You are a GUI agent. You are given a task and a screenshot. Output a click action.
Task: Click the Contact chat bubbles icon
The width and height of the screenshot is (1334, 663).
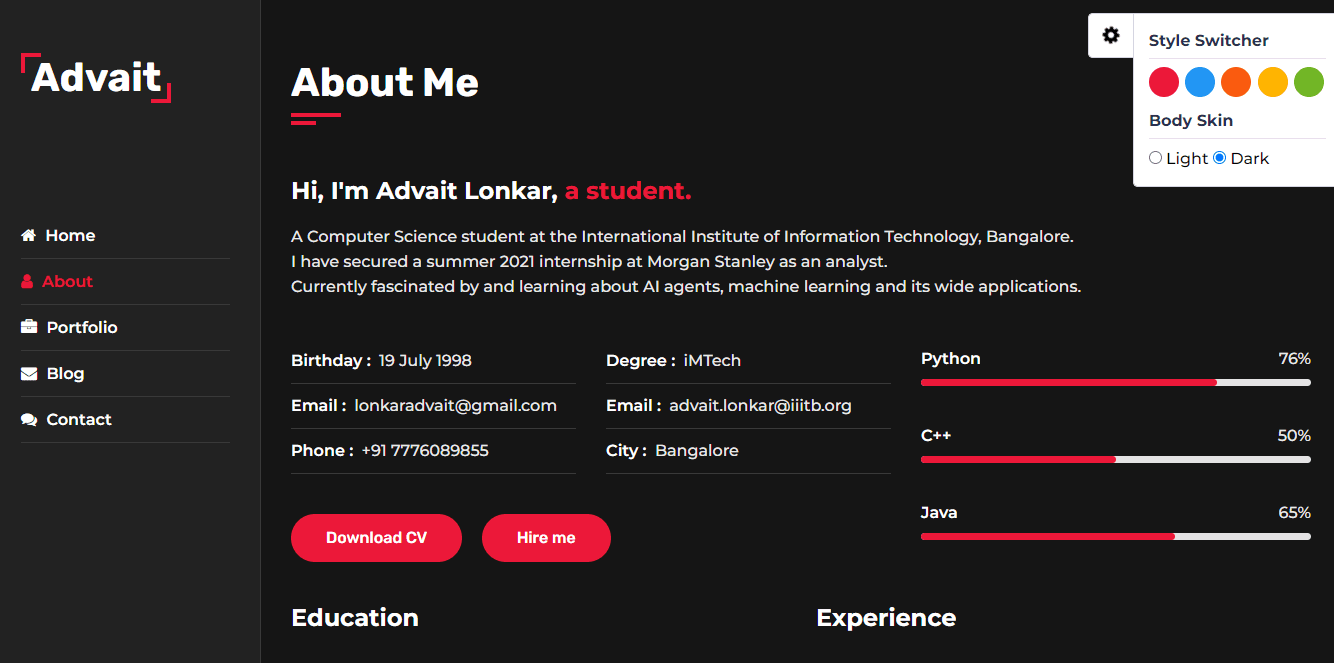point(29,420)
